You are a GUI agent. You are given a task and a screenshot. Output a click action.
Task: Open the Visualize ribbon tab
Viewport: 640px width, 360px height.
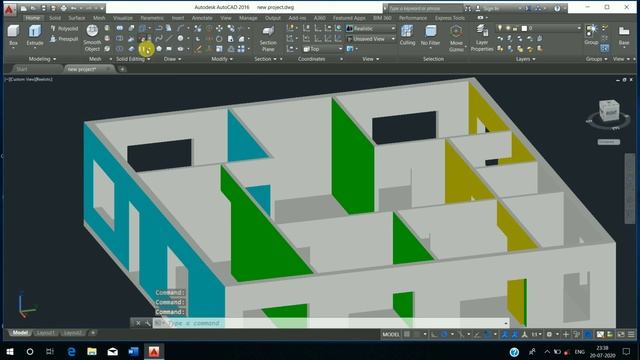122,18
